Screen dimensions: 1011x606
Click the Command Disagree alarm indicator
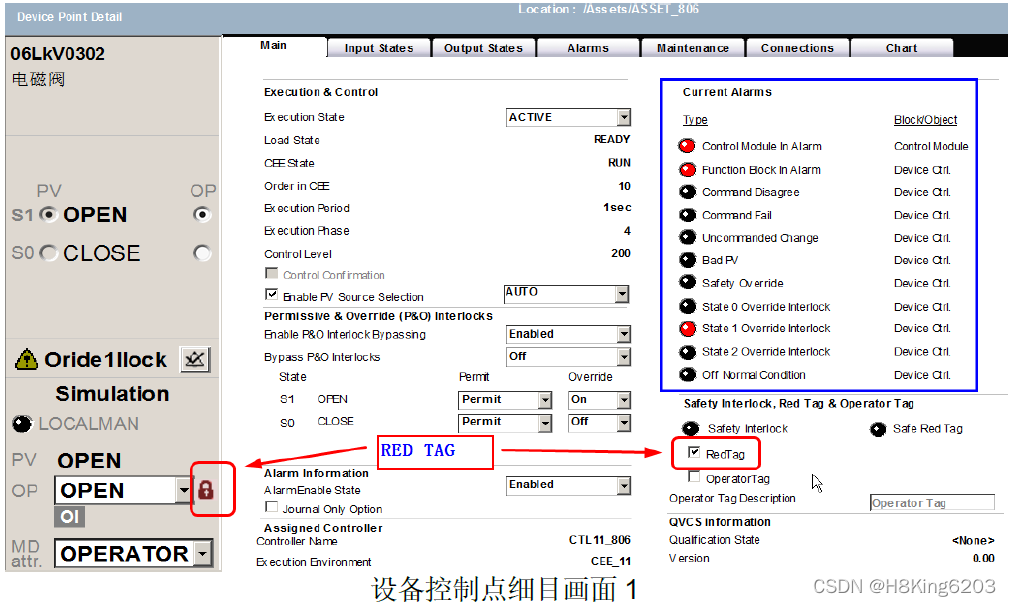[x=687, y=192]
